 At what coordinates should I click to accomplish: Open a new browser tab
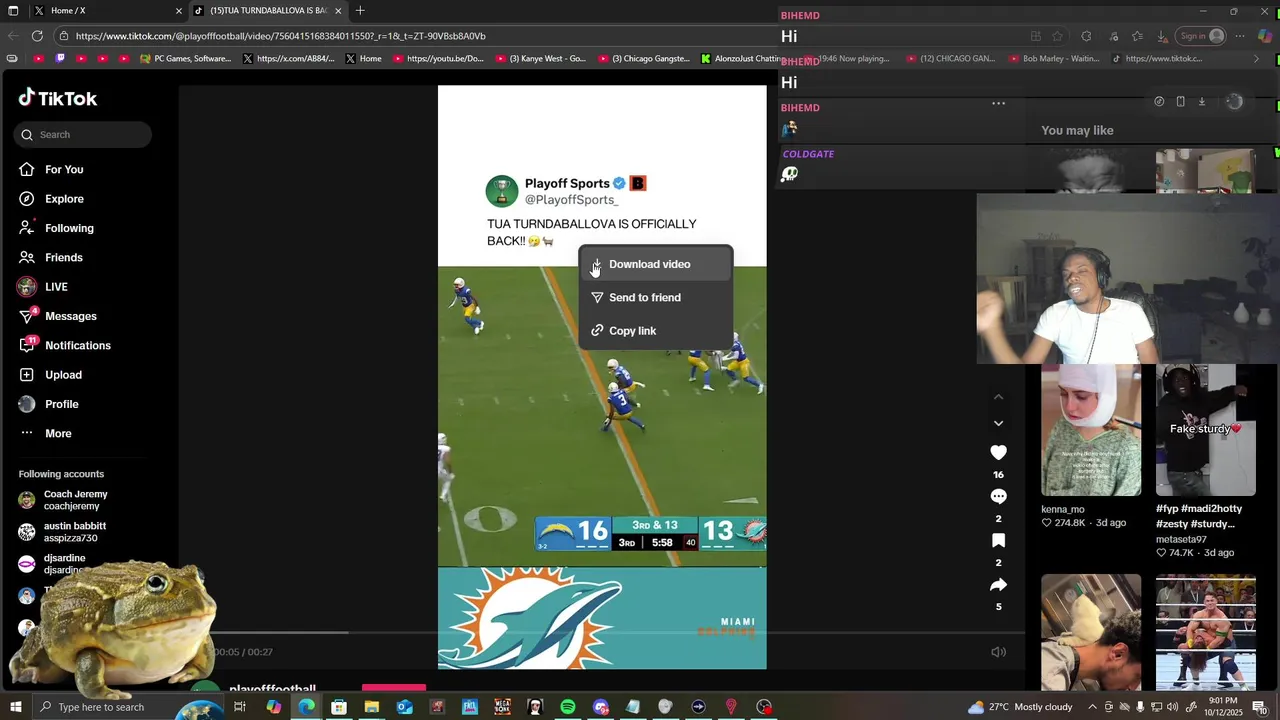pyautogui.click(x=360, y=11)
